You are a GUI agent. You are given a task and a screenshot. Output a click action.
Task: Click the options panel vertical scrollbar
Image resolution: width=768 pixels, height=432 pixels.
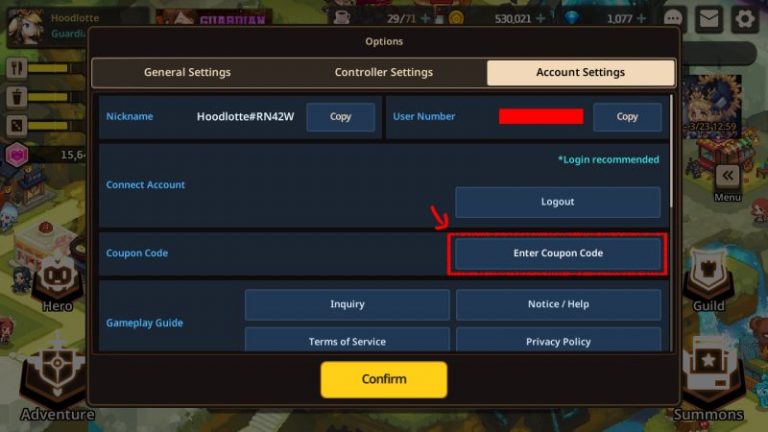[x=671, y=151]
